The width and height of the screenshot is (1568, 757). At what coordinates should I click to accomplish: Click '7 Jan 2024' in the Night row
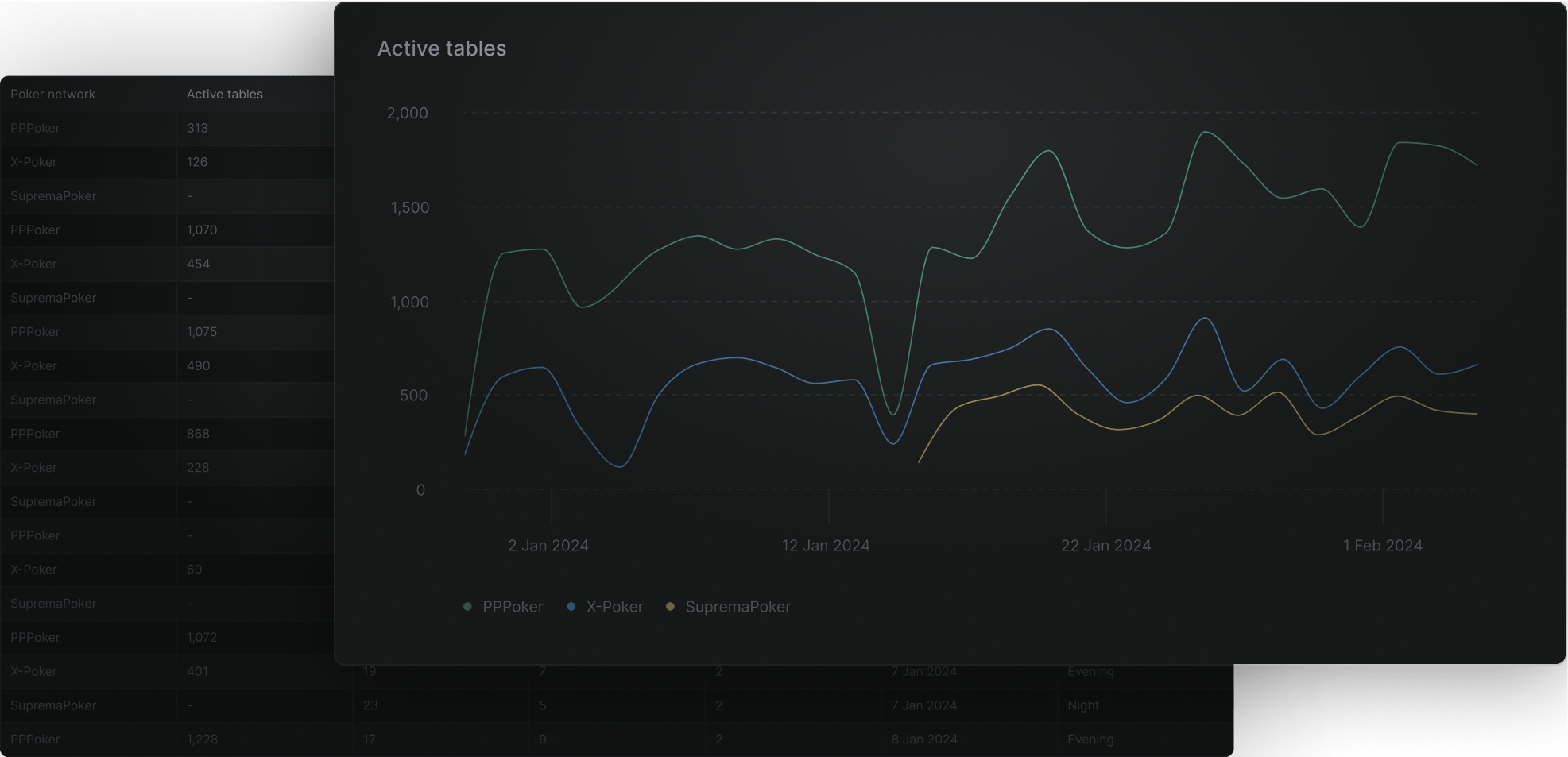924,705
